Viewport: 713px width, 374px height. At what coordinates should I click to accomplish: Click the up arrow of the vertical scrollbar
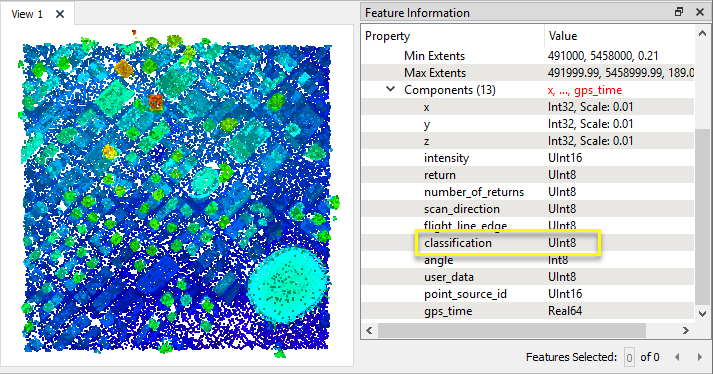coord(702,34)
